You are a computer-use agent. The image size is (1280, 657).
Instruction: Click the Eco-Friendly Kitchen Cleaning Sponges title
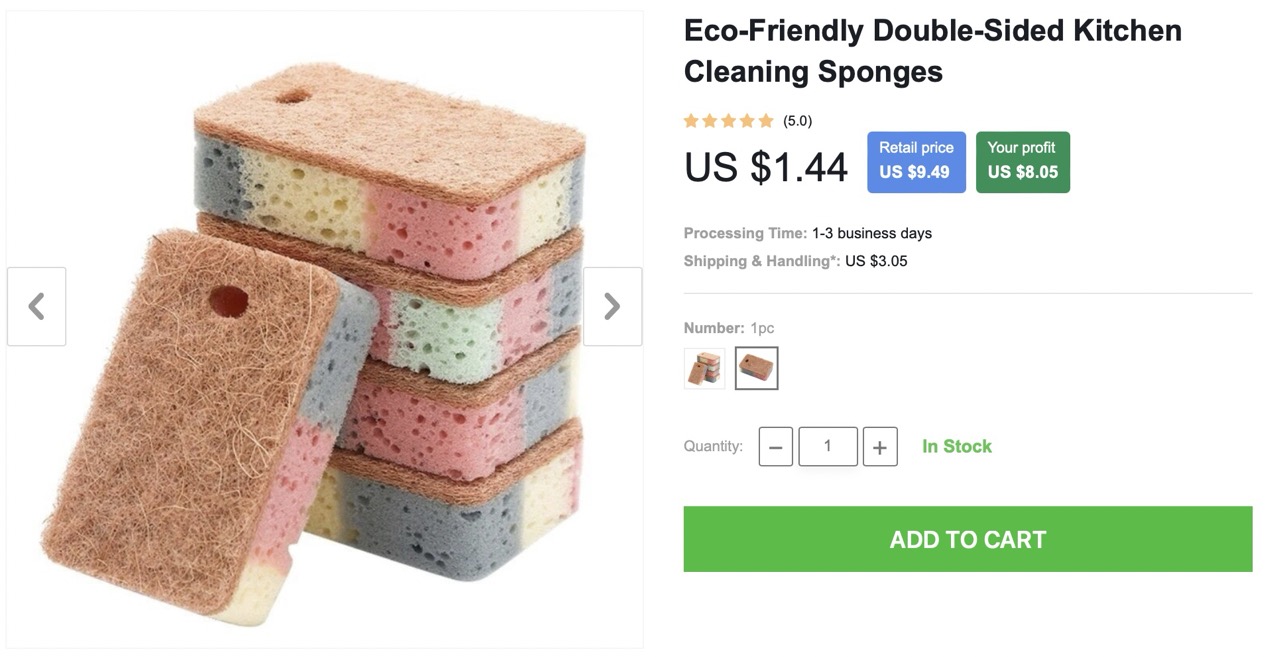coord(932,51)
